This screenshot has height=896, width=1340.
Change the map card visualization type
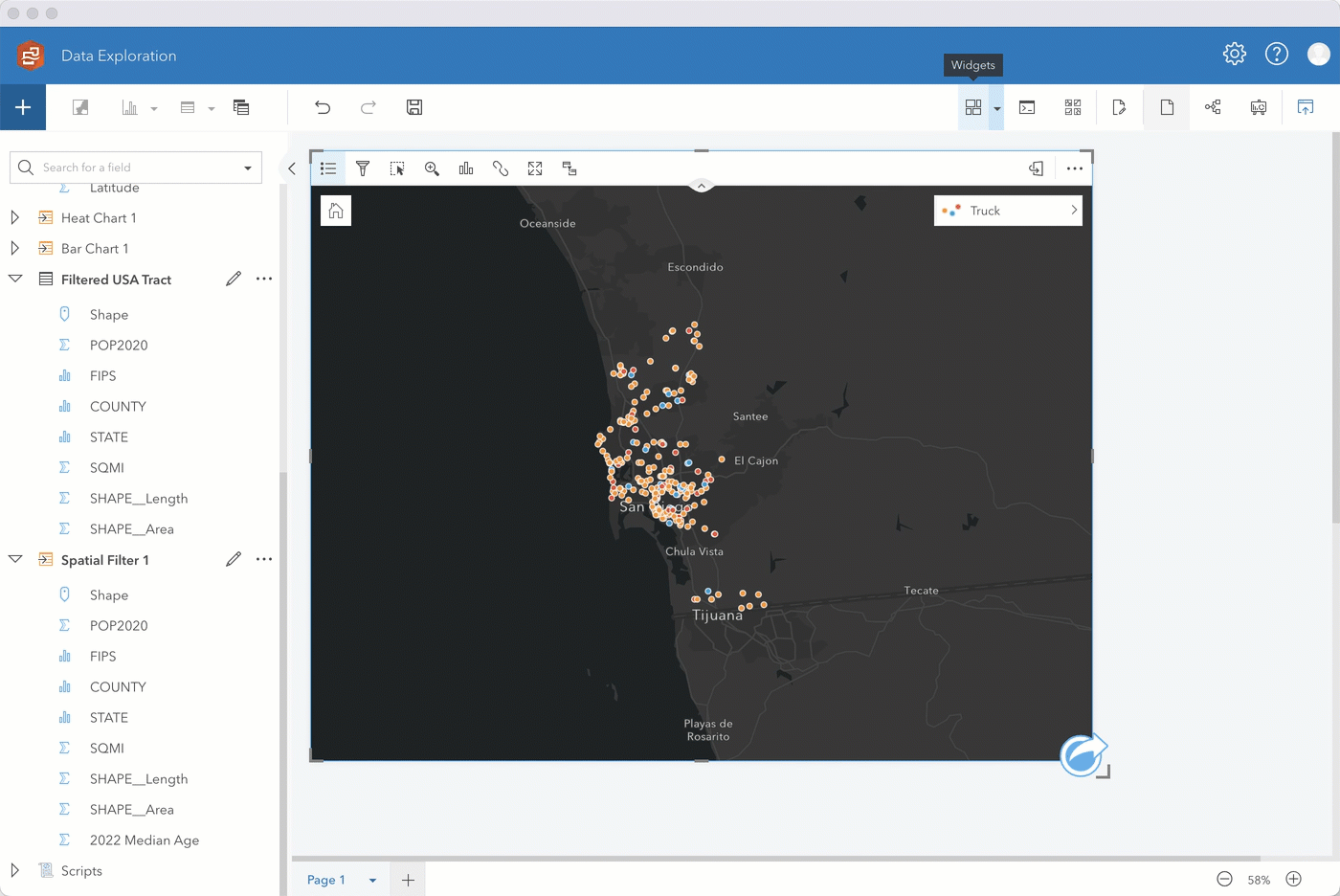(x=466, y=168)
